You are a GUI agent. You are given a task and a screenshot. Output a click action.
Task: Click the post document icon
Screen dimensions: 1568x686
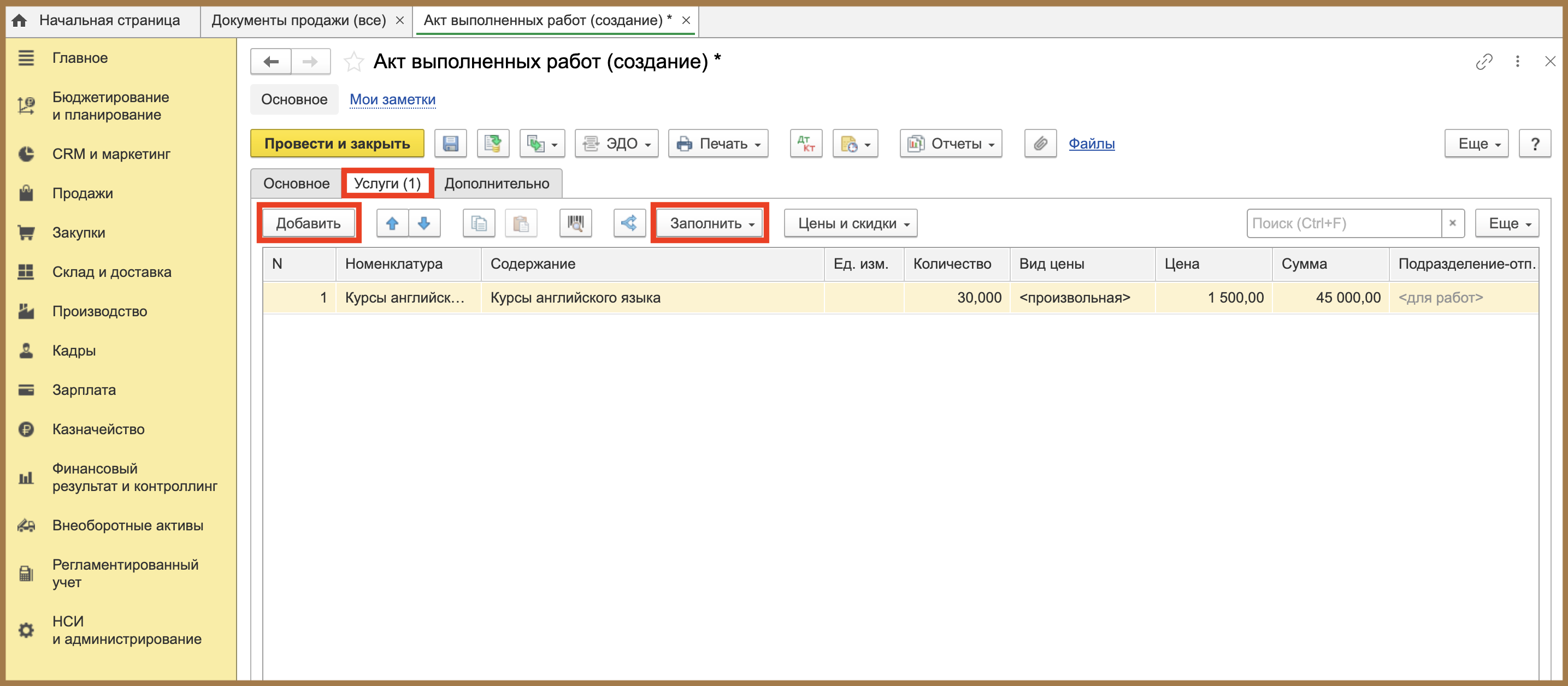(493, 144)
